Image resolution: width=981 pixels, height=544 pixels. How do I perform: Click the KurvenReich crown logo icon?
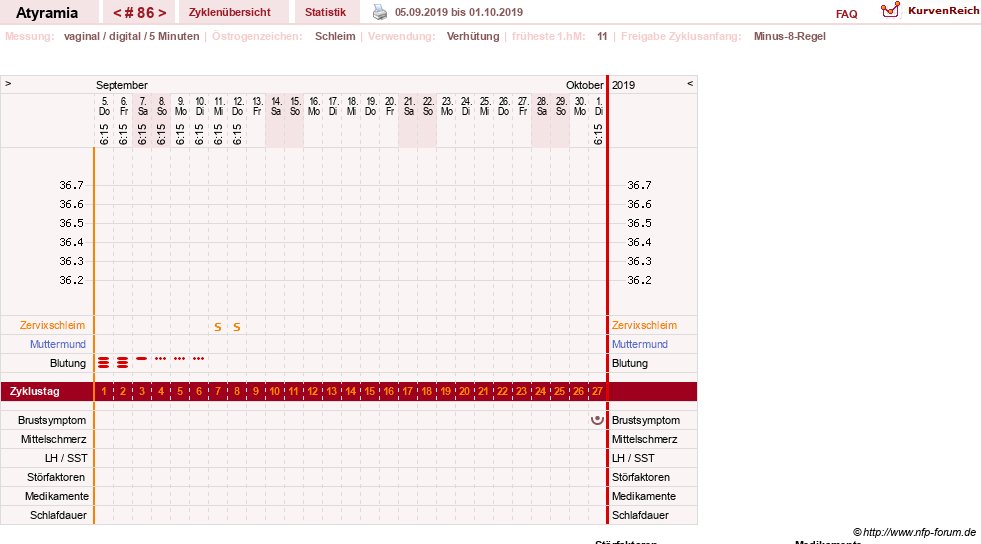click(x=890, y=10)
